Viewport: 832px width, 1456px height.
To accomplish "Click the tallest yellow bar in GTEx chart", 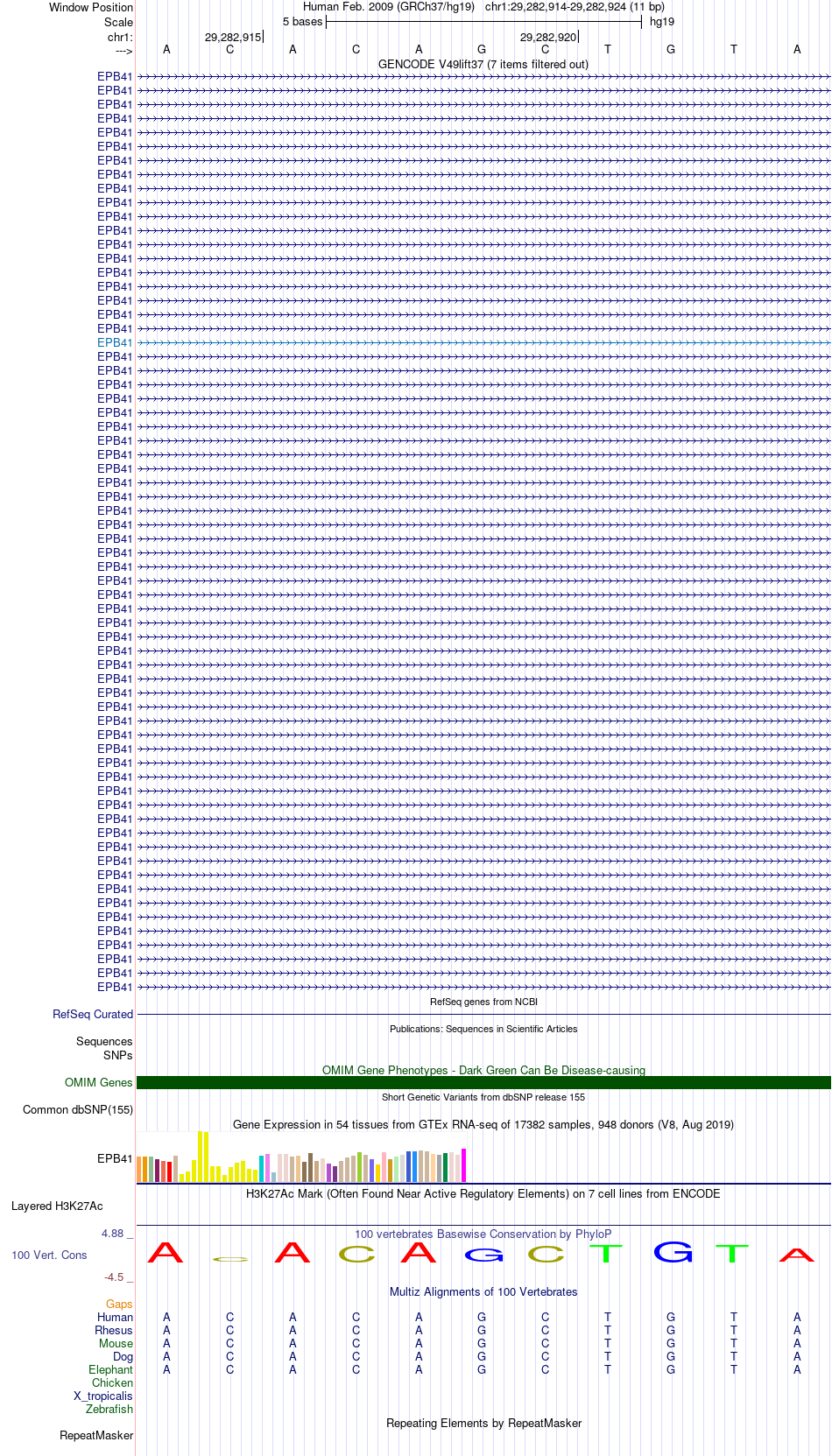I will coord(201,1157).
